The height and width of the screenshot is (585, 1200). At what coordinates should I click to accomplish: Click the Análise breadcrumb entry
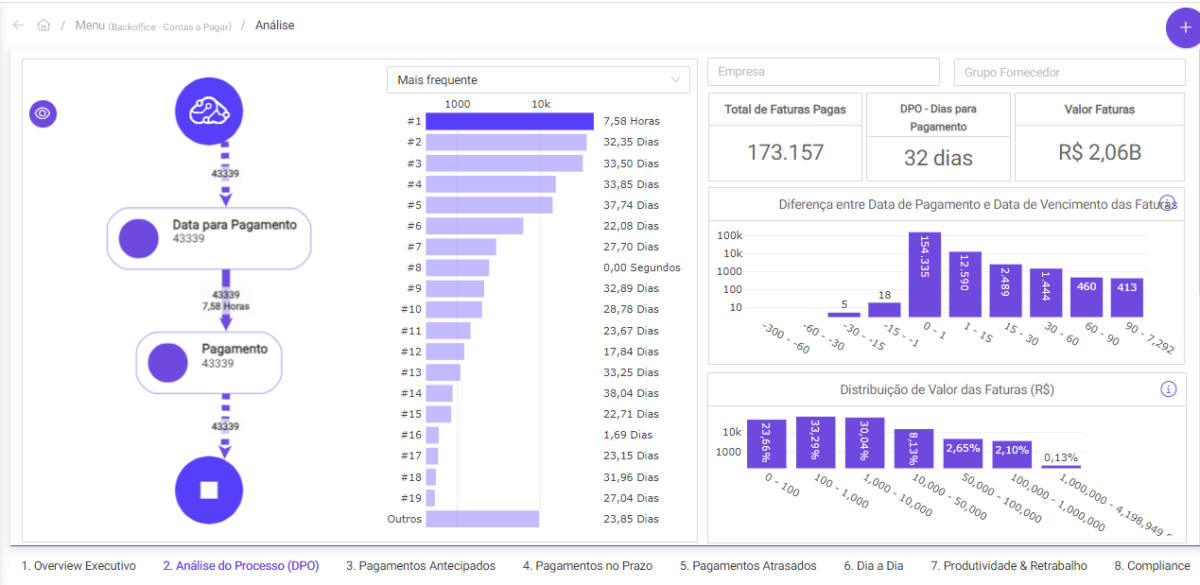click(274, 25)
